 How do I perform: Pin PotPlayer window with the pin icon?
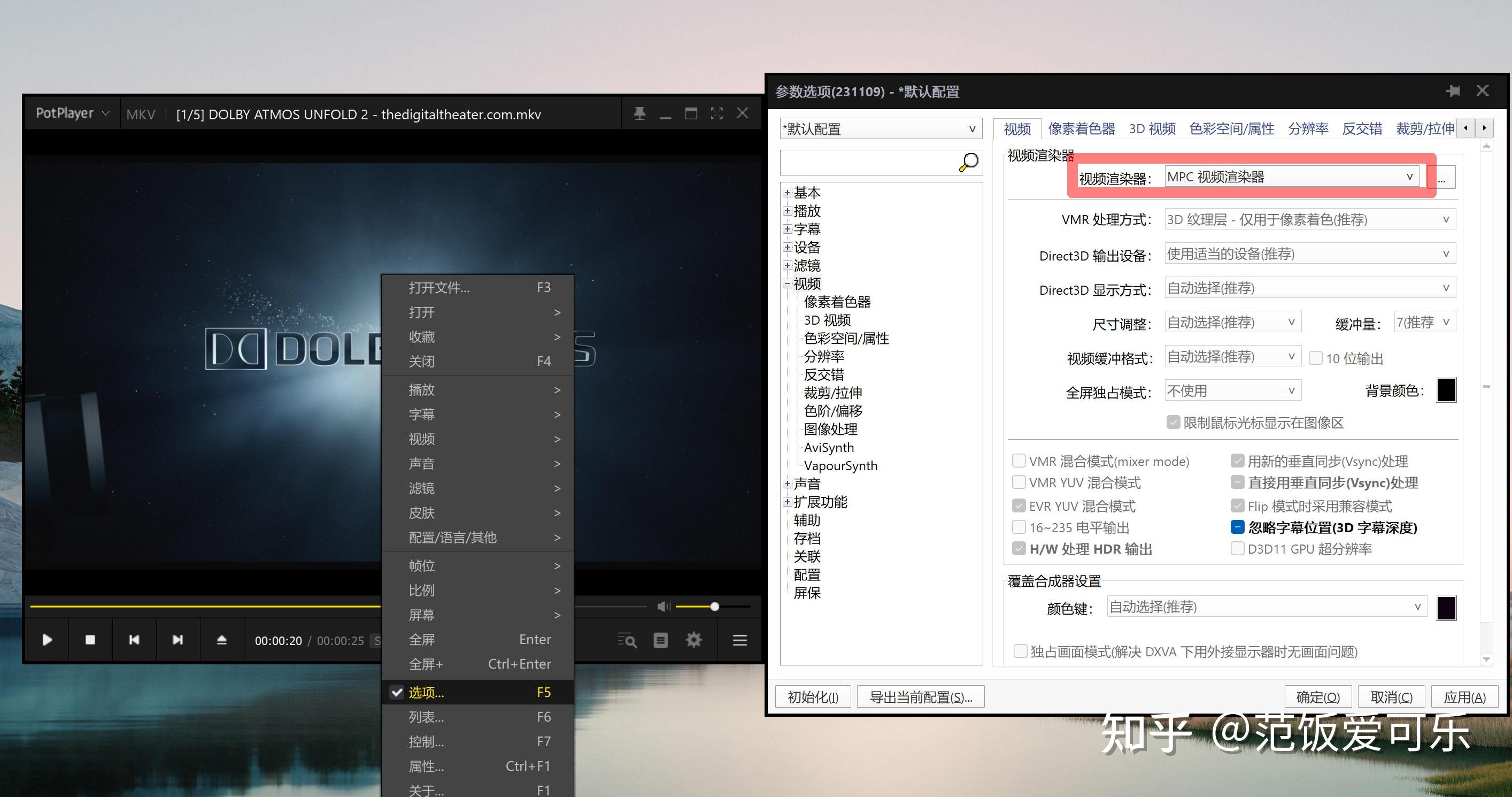(x=639, y=113)
